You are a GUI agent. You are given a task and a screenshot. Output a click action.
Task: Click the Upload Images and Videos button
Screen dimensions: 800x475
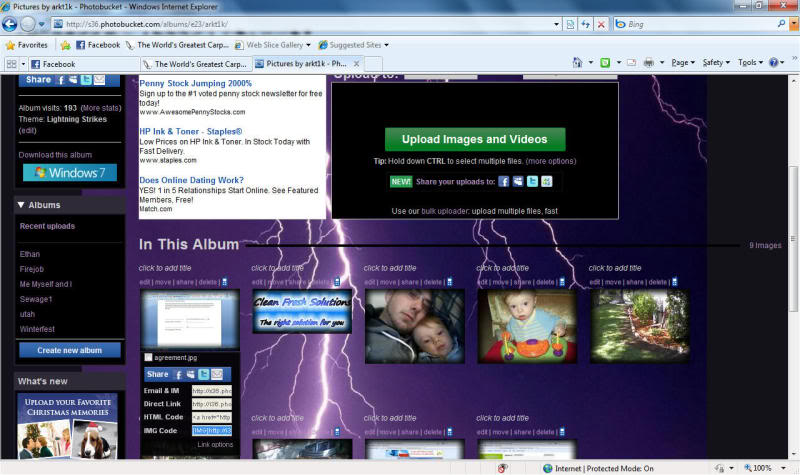pyautogui.click(x=474, y=139)
